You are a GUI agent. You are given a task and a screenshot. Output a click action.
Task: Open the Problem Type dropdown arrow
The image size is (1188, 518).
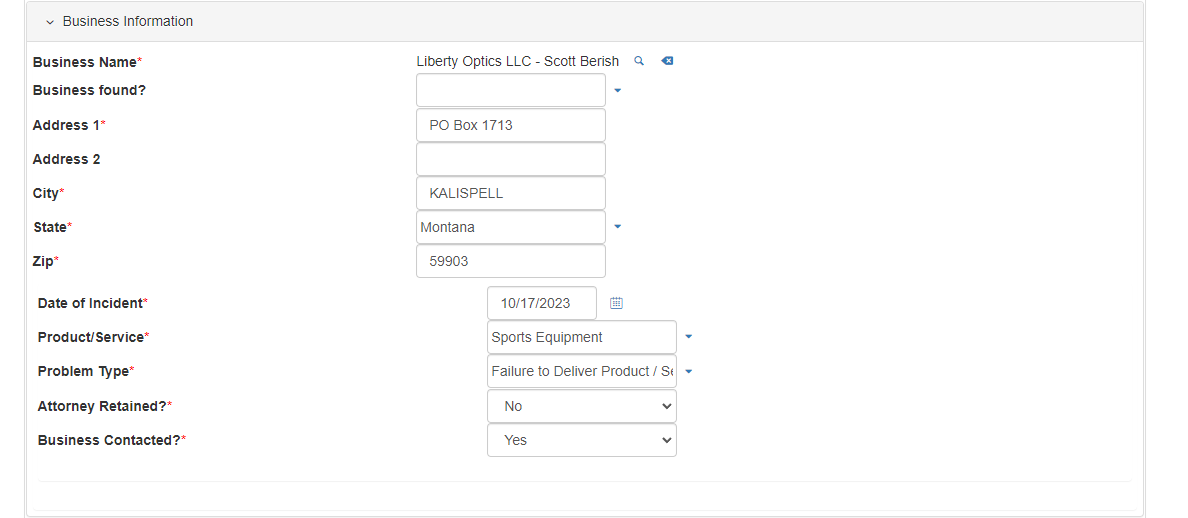(689, 372)
